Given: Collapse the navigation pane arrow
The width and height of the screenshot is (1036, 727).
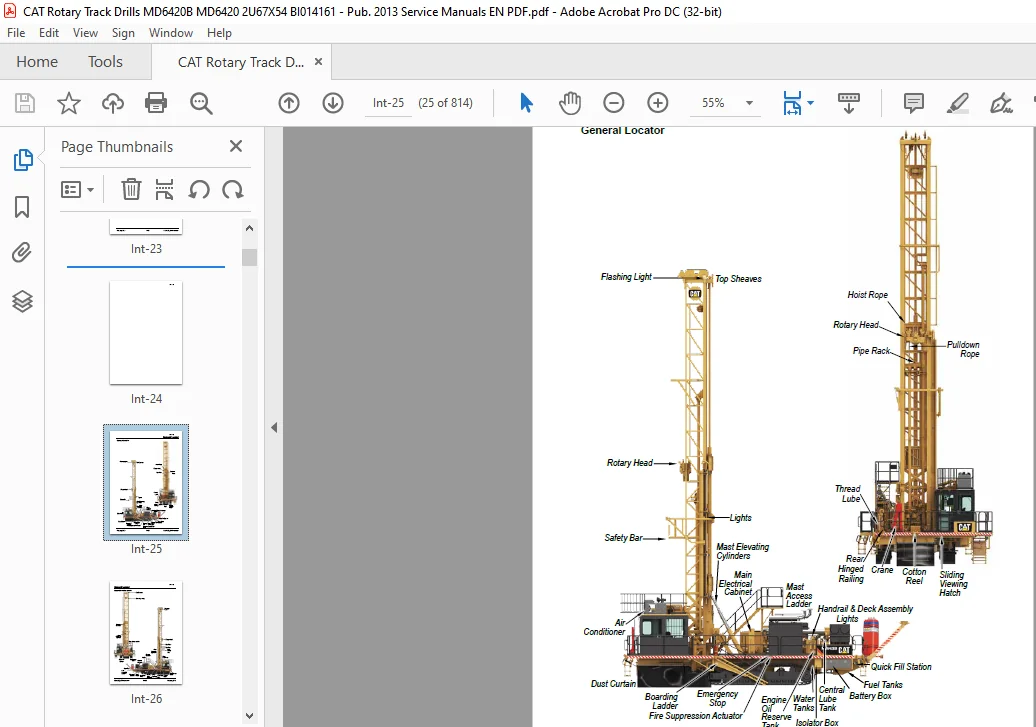Looking at the screenshot, I should pos(274,428).
